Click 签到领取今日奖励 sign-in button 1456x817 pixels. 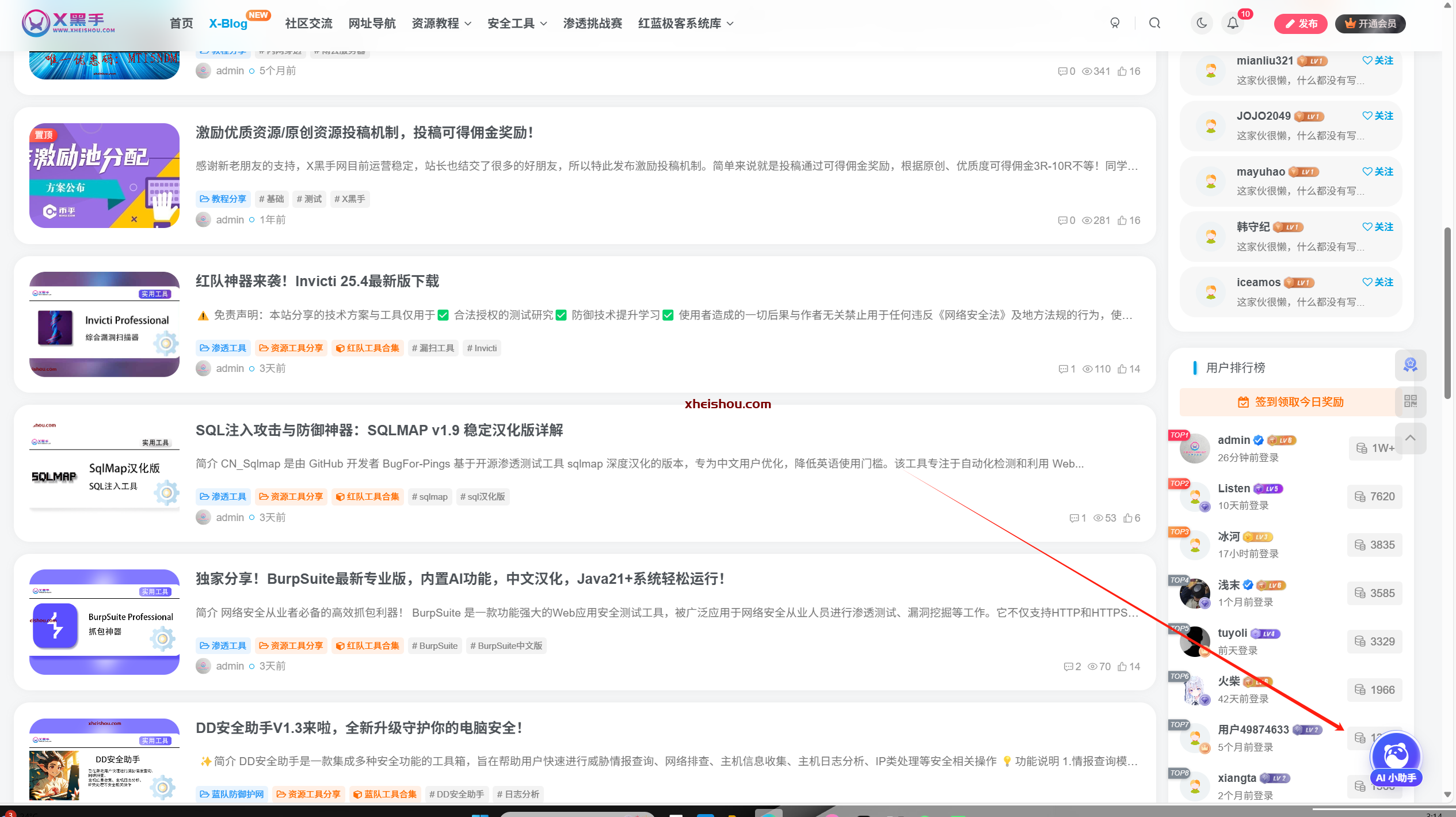1290,402
